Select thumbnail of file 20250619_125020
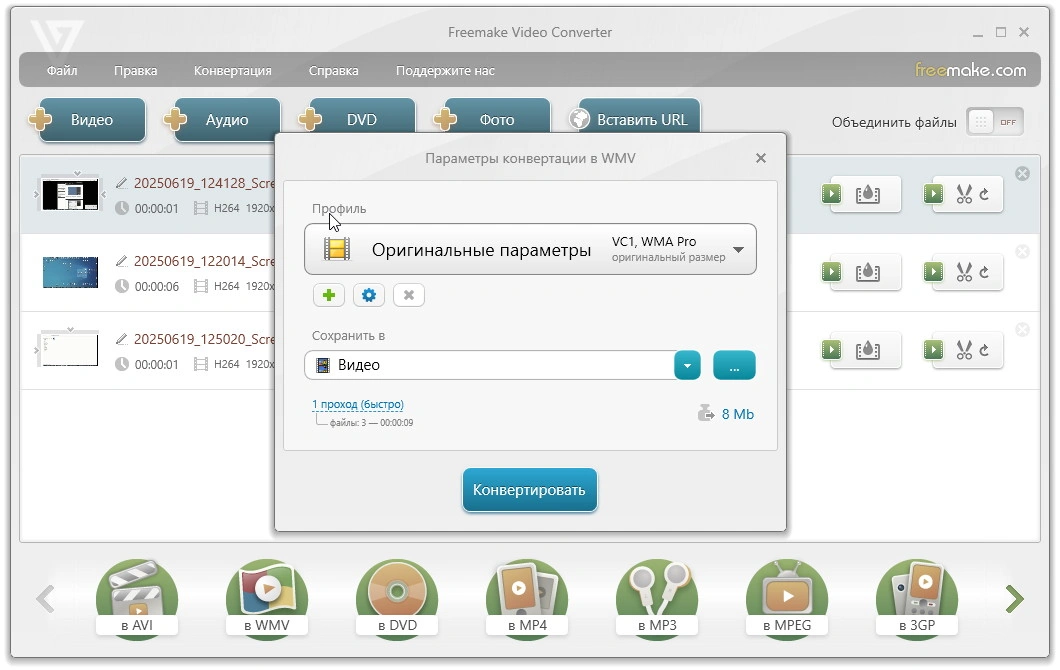The width and height of the screenshot is (1060, 670). [70, 350]
